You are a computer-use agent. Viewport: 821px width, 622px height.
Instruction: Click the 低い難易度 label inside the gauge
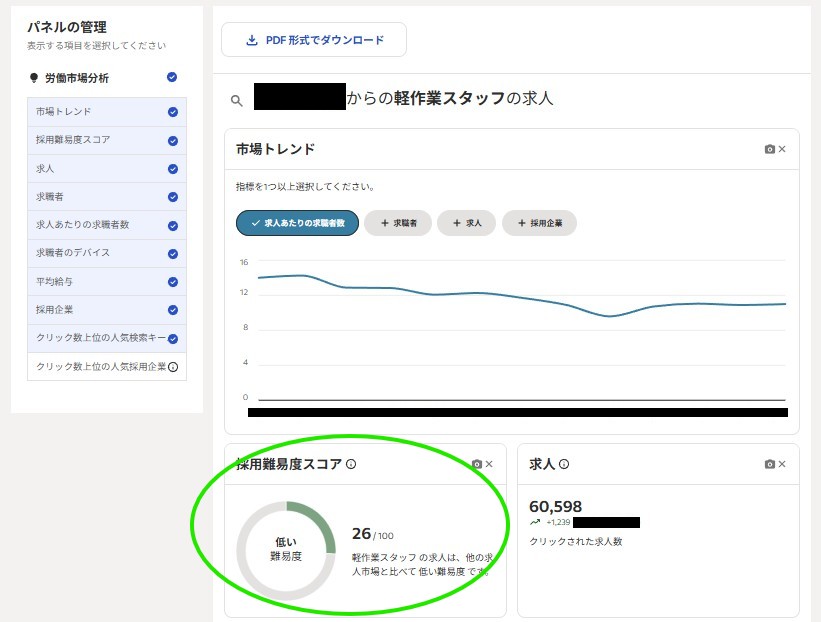point(286,549)
